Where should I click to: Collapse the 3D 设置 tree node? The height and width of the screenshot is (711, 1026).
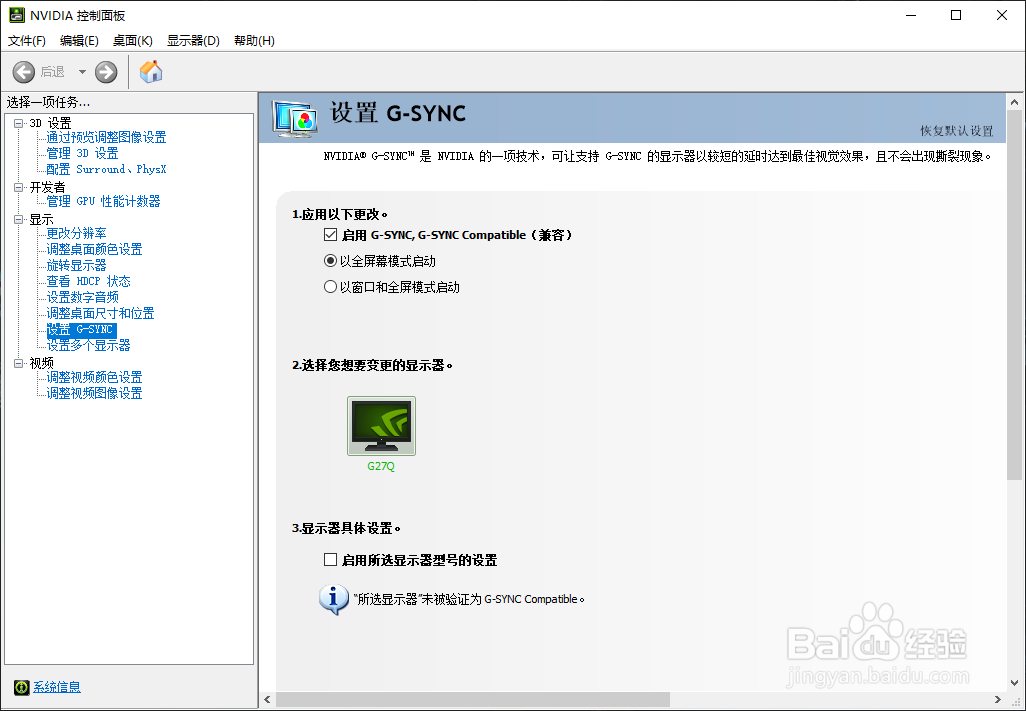tap(19, 123)
